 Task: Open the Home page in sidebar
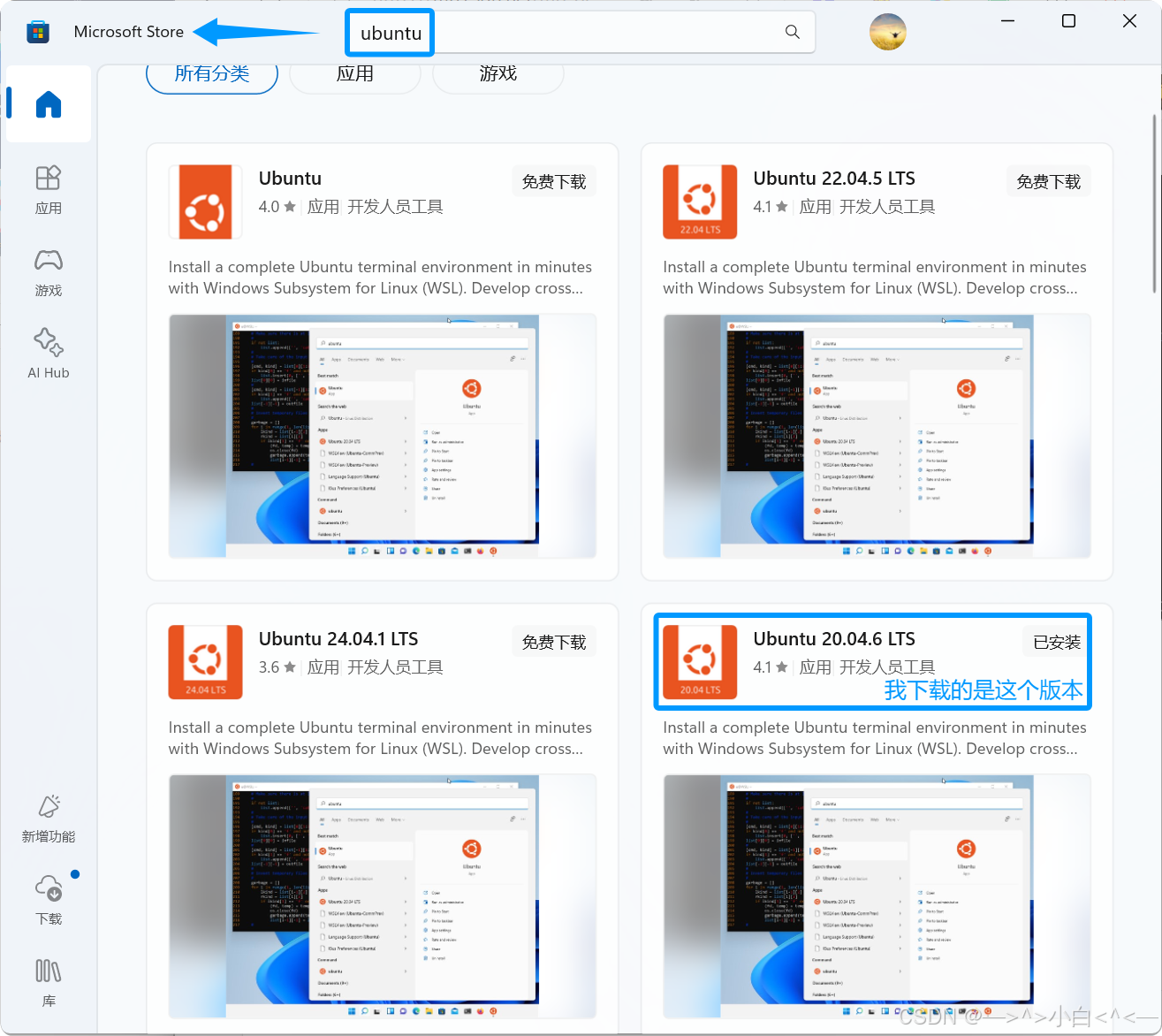click(x=49, y=104)
